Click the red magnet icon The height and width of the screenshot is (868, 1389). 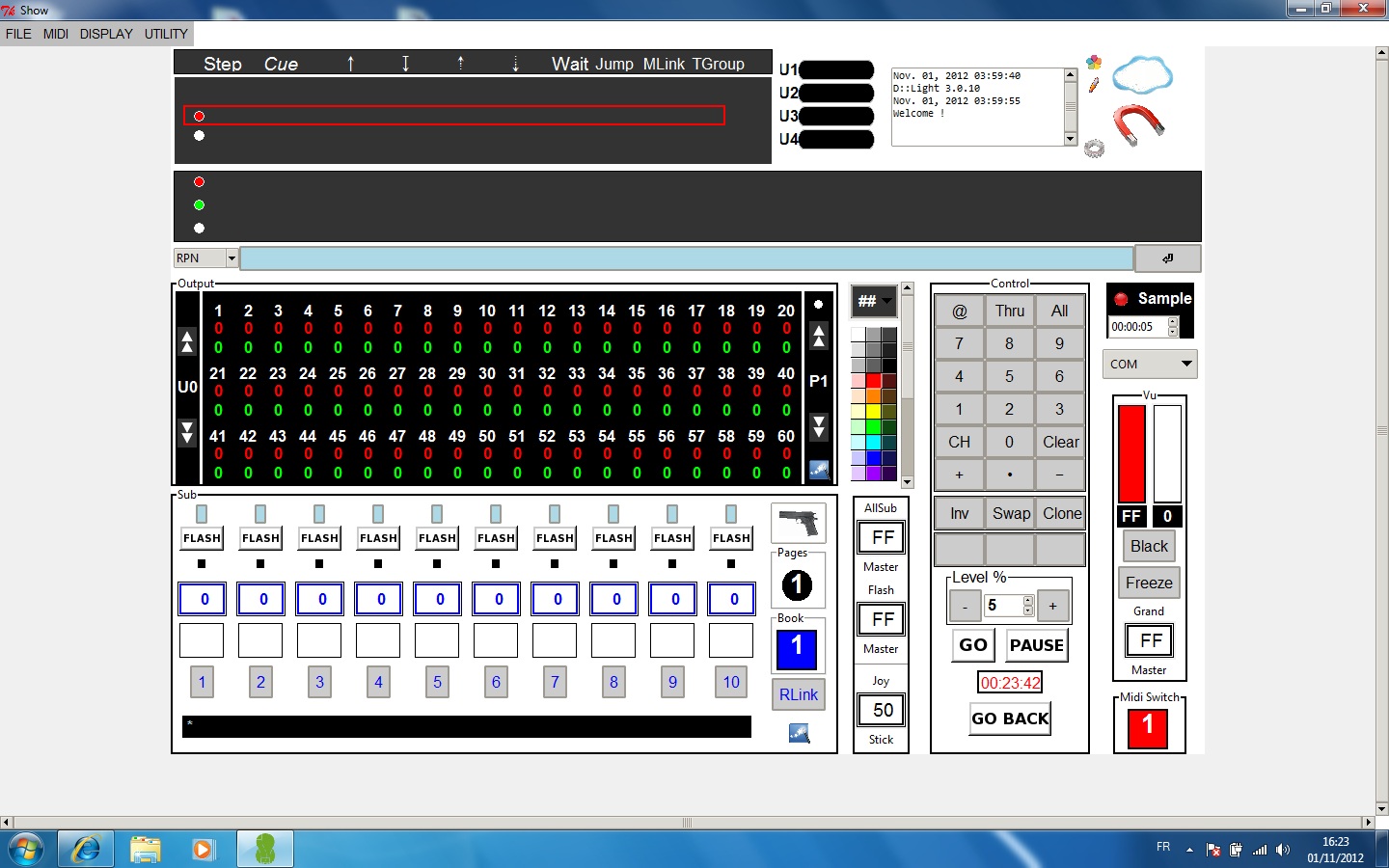[1138, 124]
